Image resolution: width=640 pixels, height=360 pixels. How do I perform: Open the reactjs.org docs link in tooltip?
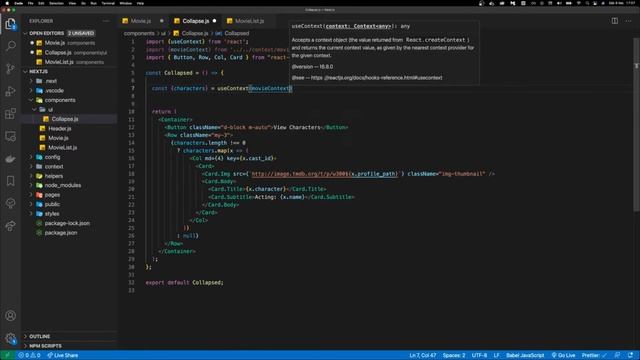(376, 78)
